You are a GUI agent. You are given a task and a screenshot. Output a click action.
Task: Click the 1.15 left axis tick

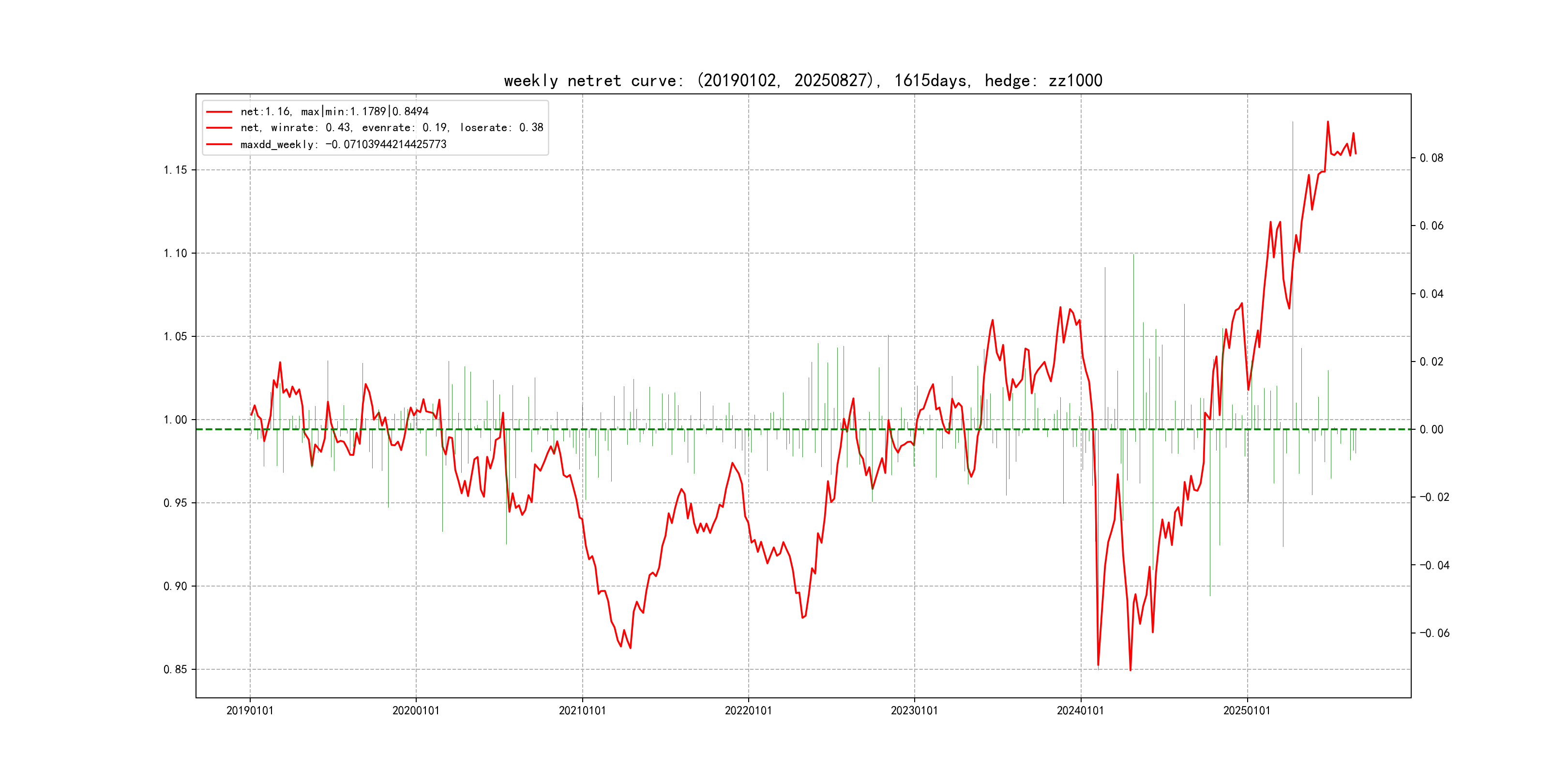click(x=175, y=170)
